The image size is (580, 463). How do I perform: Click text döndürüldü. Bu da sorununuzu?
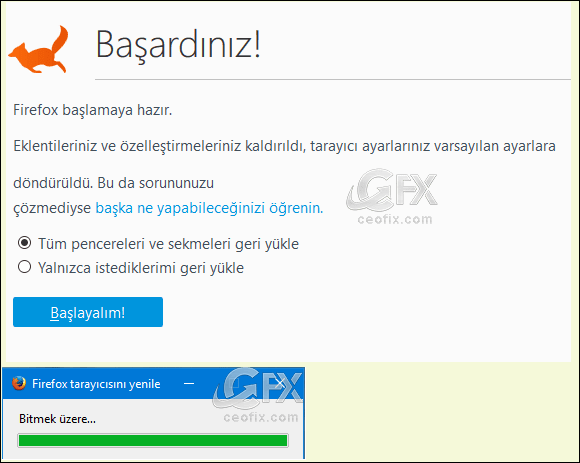[114, 183]
